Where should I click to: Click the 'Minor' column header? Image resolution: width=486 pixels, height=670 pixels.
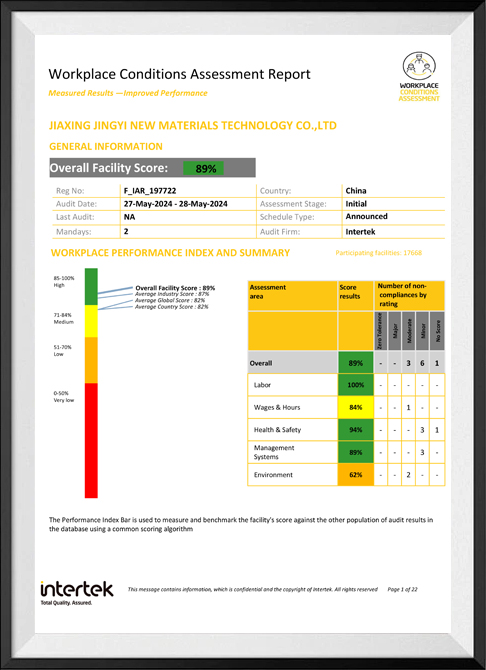pos(422,331)
